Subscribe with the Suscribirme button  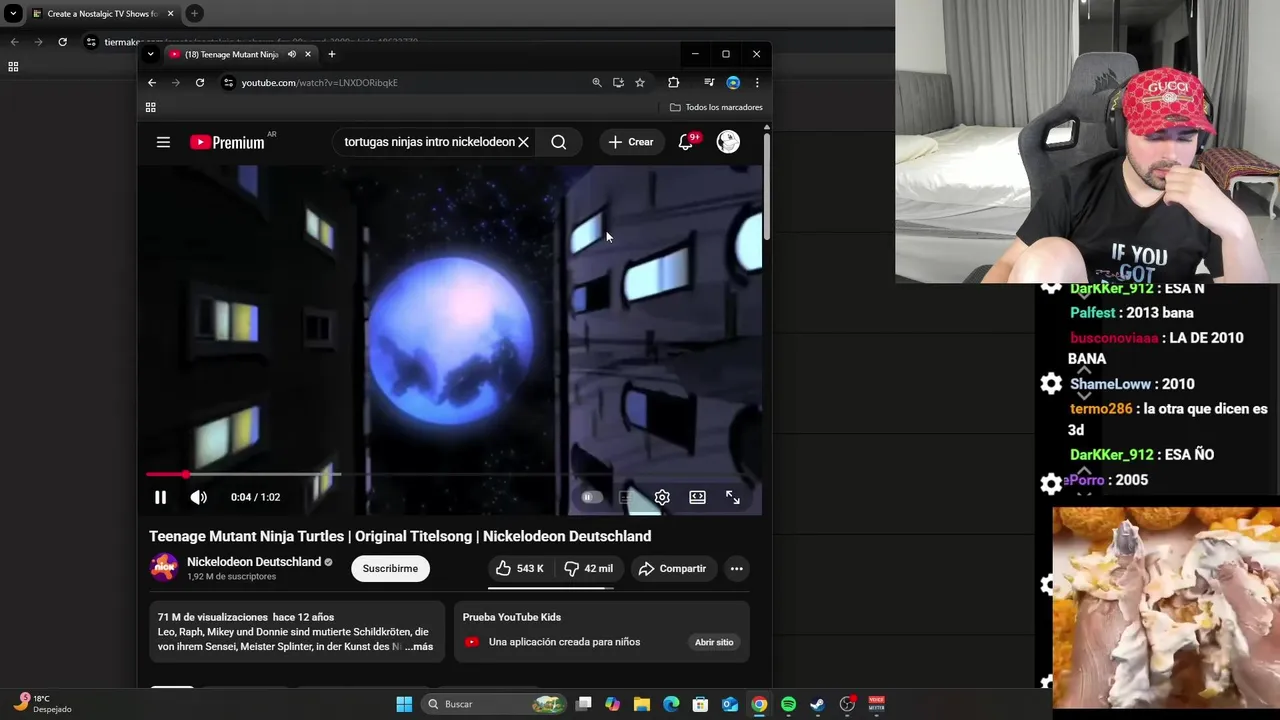(x=390, y=568)
